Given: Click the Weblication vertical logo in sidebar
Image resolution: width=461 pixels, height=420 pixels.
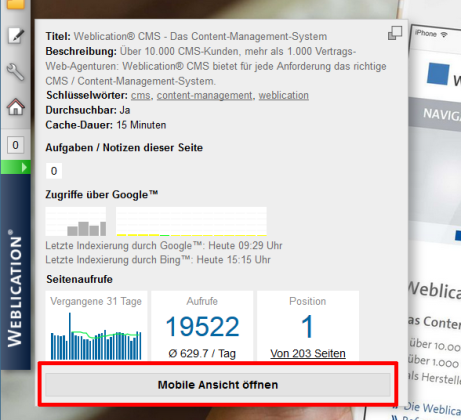Looking at the screenshot, I should coord(15,288).
